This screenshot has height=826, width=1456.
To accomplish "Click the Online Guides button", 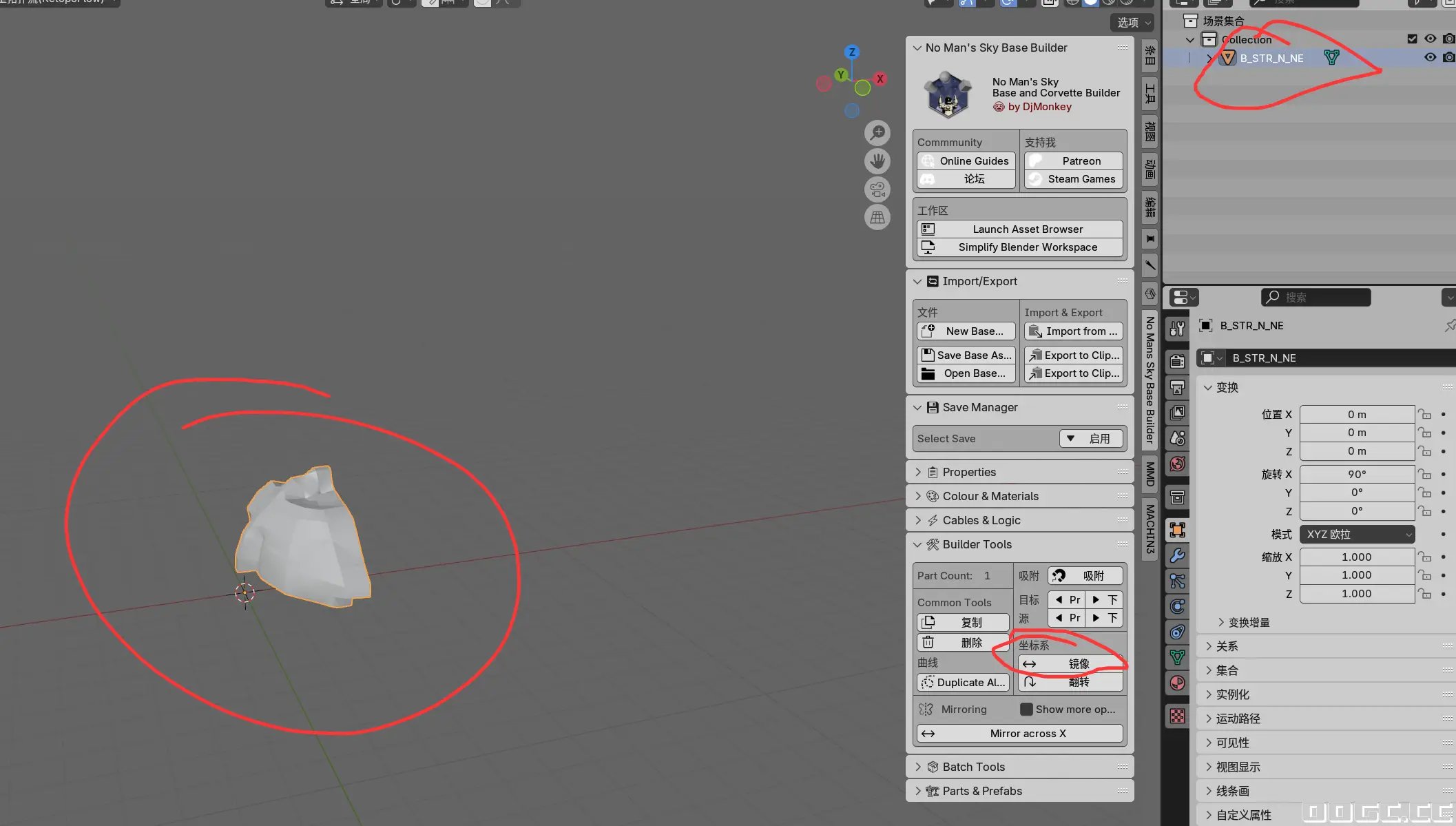I will [x=966, y=161].
